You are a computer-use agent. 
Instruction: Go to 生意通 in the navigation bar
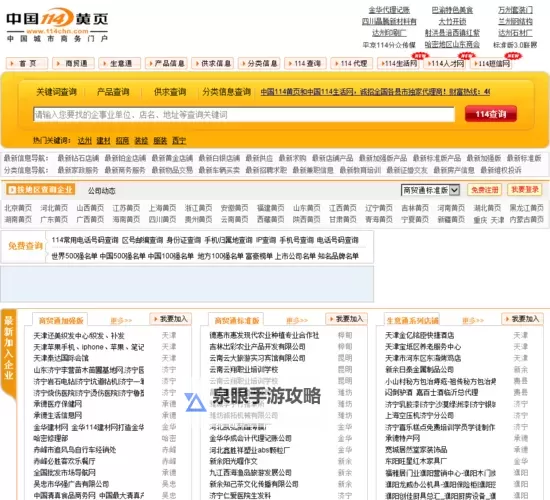pos(120,64)
